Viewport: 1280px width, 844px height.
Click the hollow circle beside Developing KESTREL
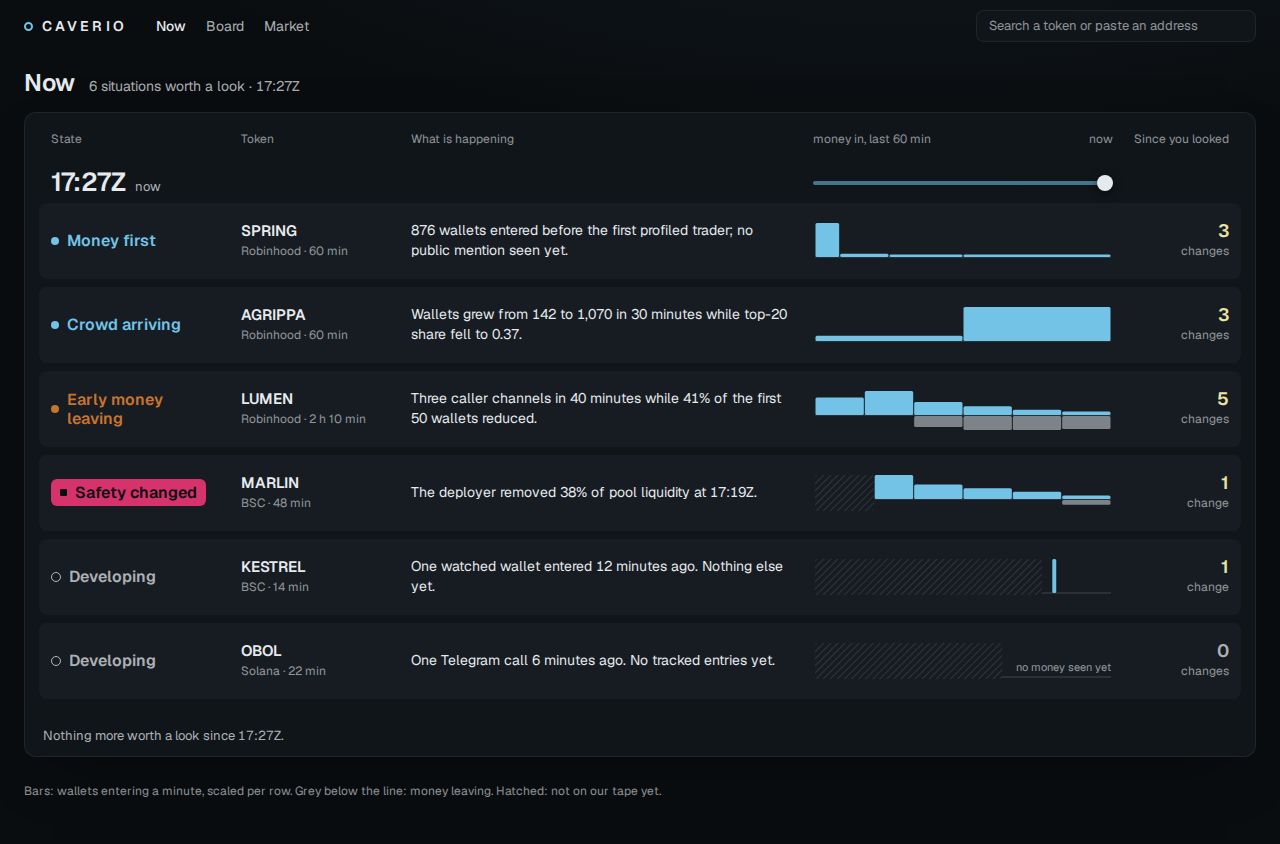tap(56, 577)
